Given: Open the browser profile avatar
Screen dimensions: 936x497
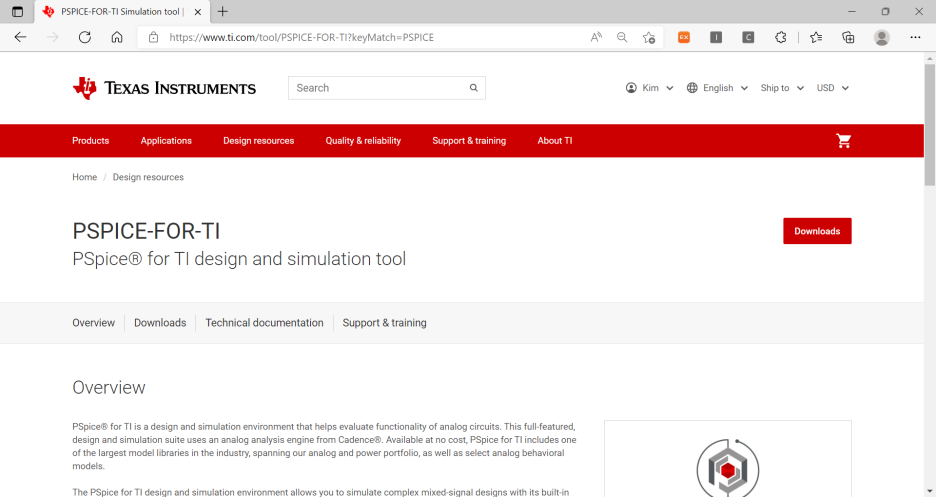Looking at the screenshot, I should click(x=882, y=37).
